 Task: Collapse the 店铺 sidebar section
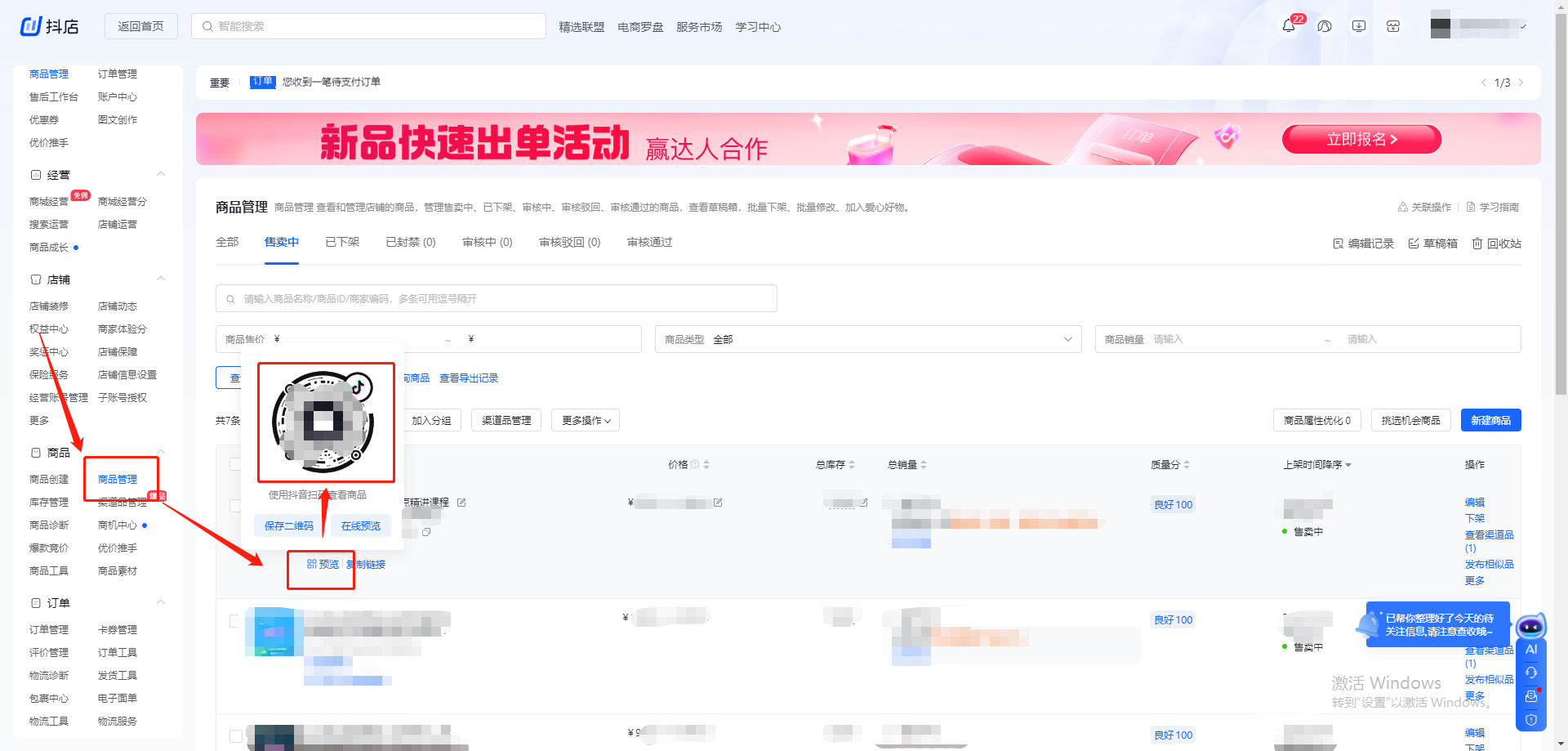(161, 279)
